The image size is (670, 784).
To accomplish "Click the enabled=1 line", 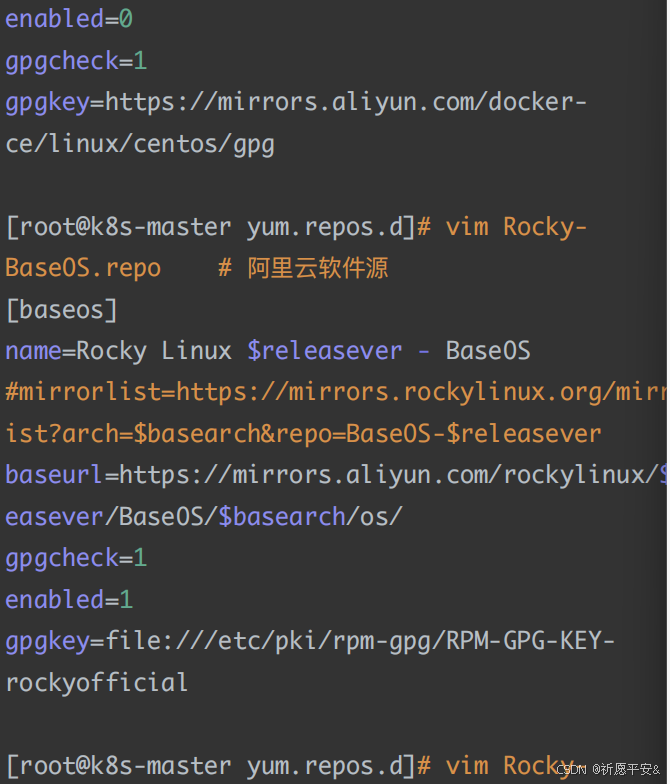I will (x=69, y=600).
